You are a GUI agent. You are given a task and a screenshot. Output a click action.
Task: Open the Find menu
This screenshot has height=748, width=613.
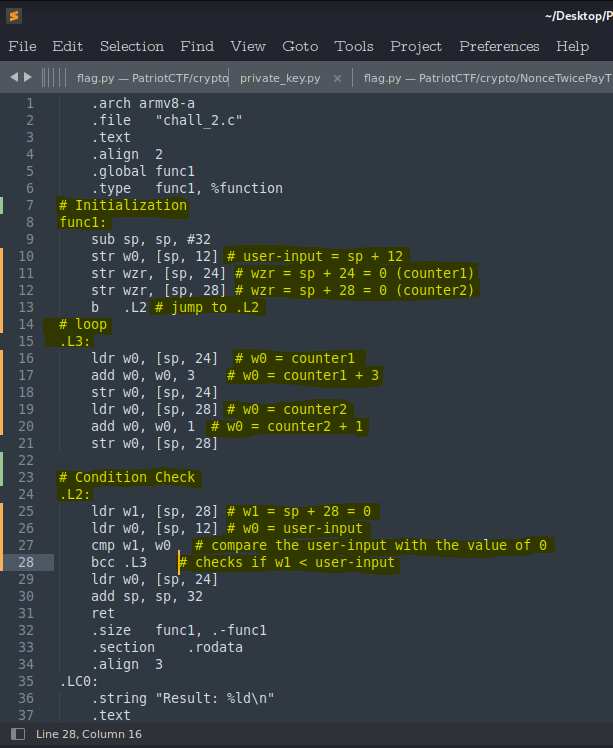197,46
